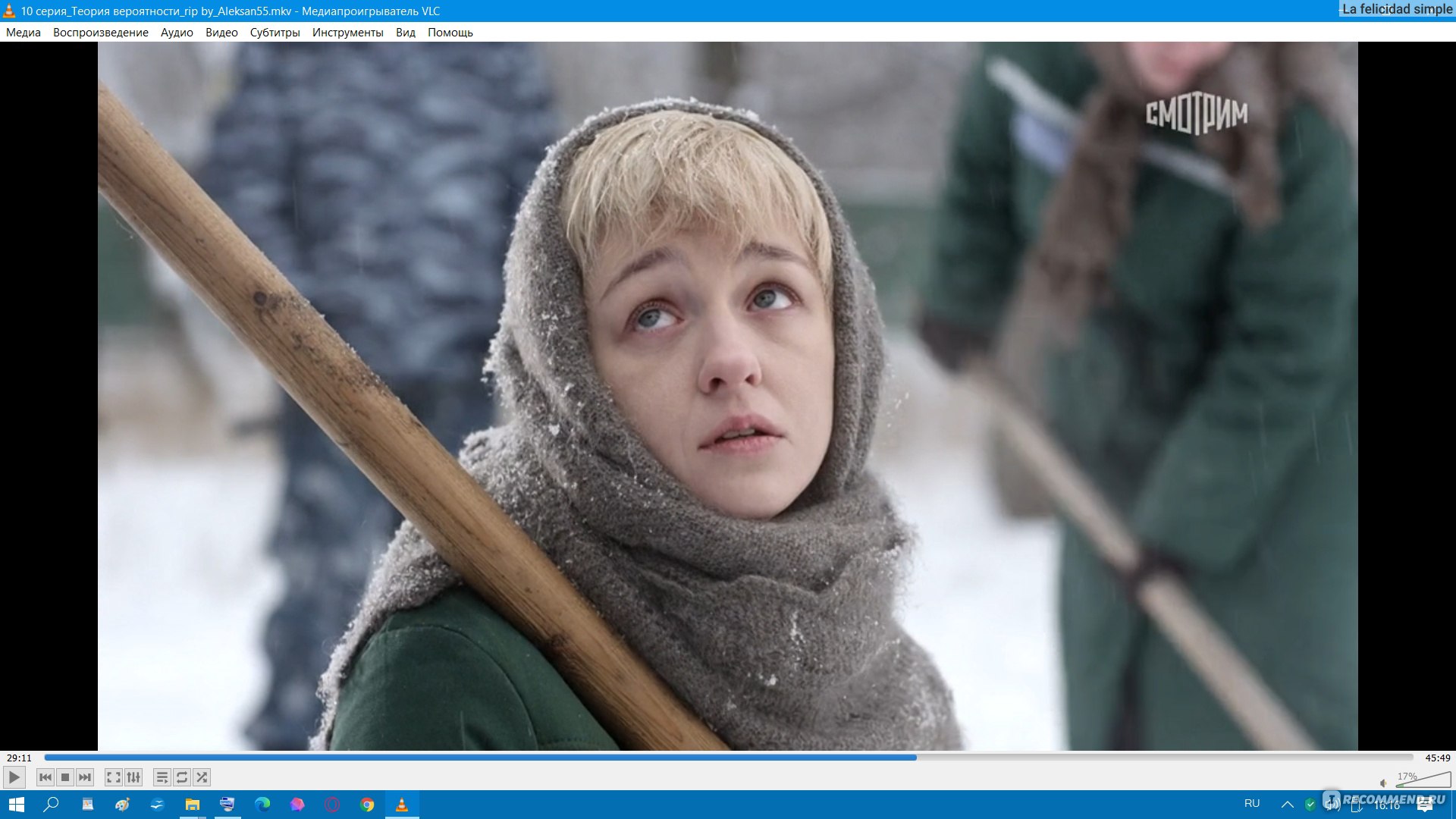Expand hidden system tray icons chevron
Screen dimensions: 1456x819
[1288, 805]
